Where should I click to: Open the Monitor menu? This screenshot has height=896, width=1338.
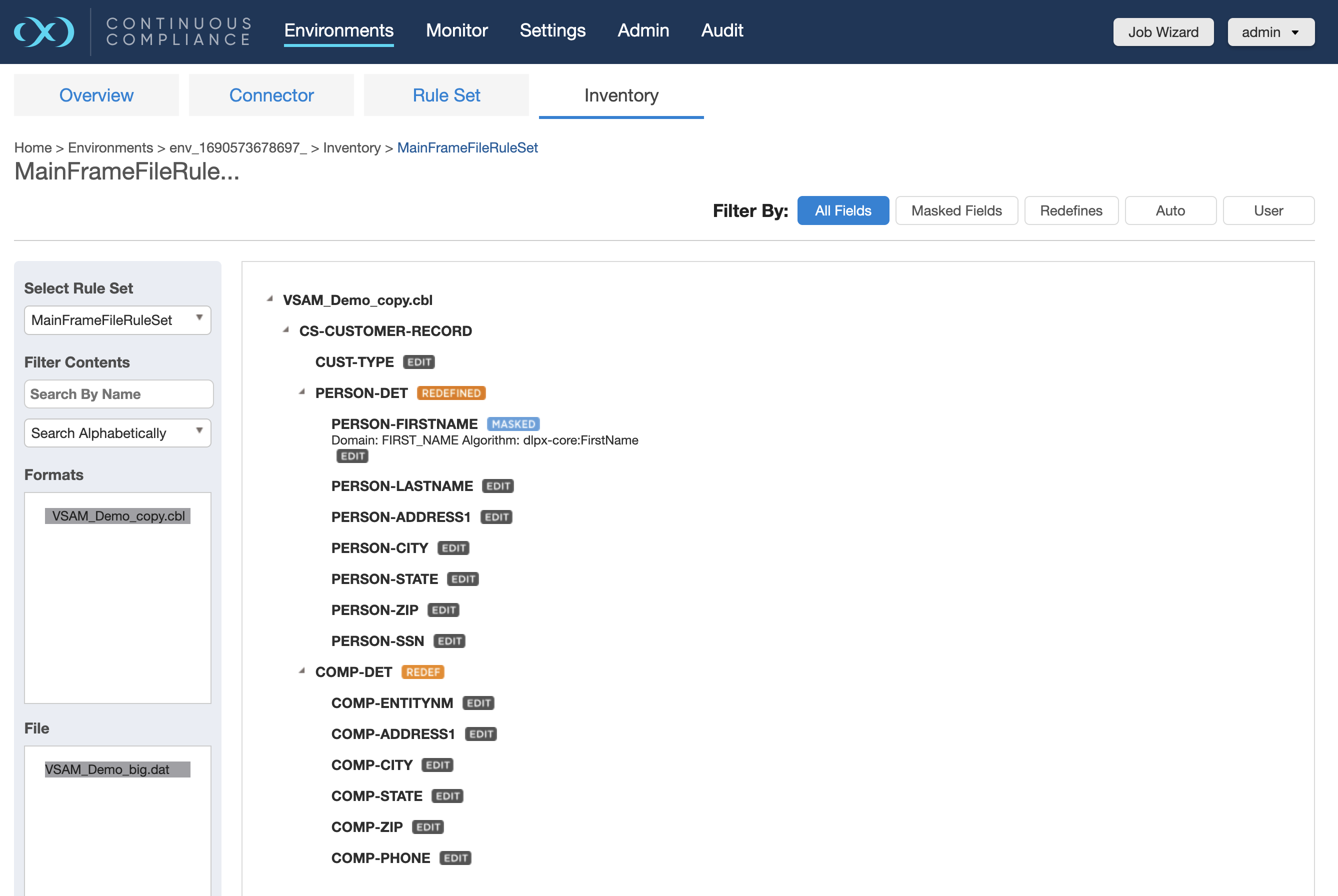pos(456,30)
